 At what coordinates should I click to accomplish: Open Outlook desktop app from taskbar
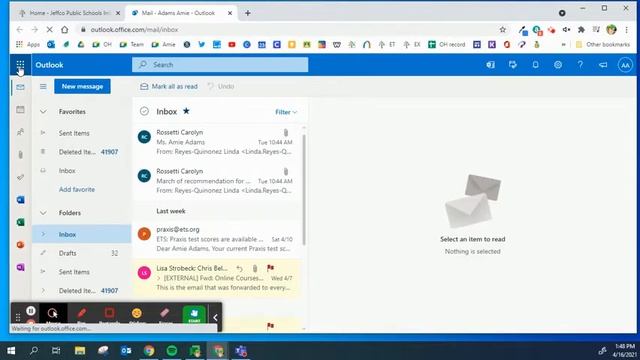pos(126,351)
